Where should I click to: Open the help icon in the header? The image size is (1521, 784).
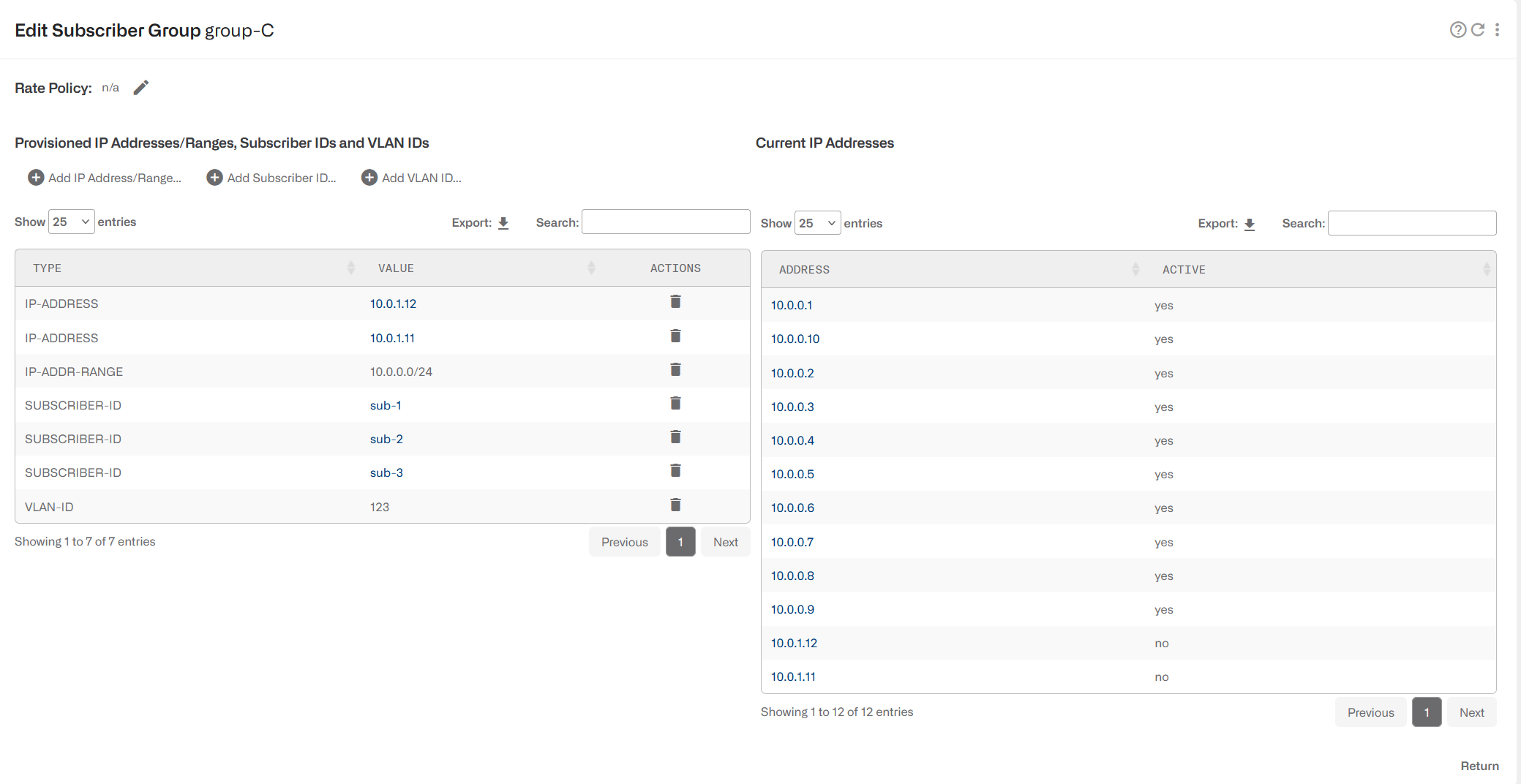(1457, 30)
